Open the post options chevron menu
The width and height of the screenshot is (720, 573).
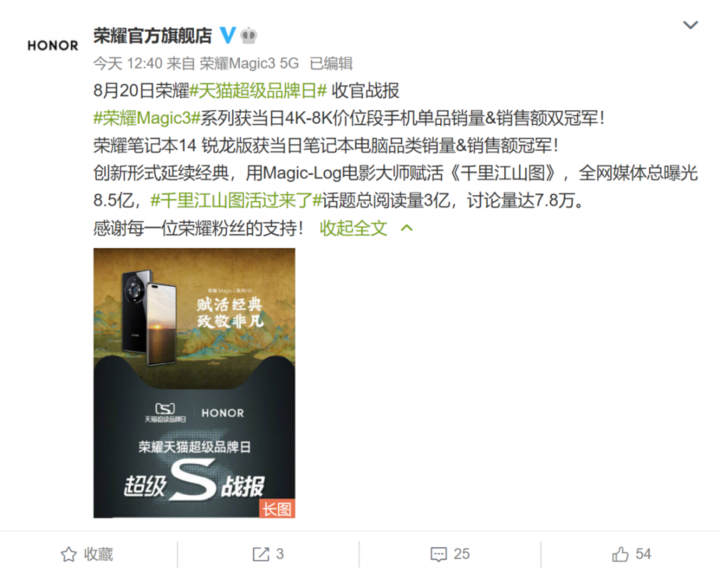click(x=691, y=25)
